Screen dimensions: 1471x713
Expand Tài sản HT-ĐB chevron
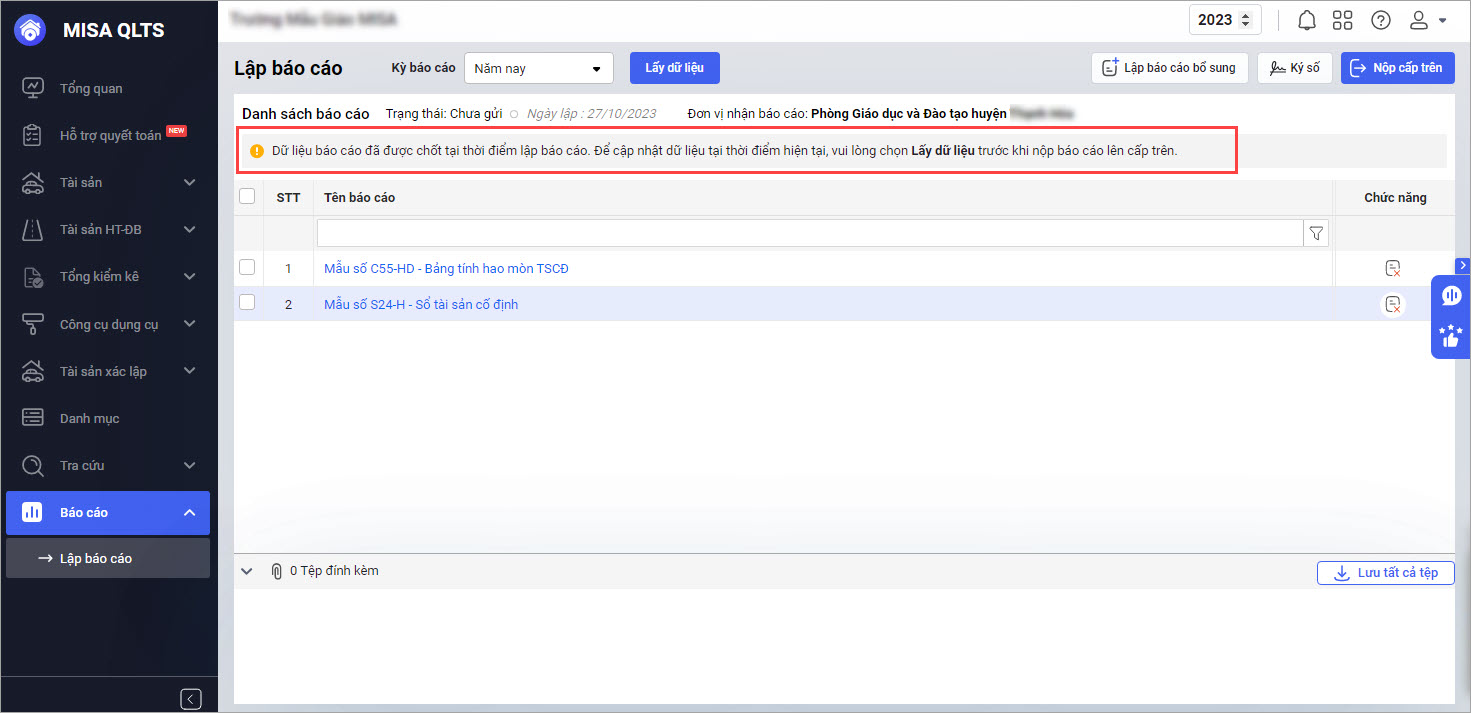pyautogui.click(x=190, y=229)
